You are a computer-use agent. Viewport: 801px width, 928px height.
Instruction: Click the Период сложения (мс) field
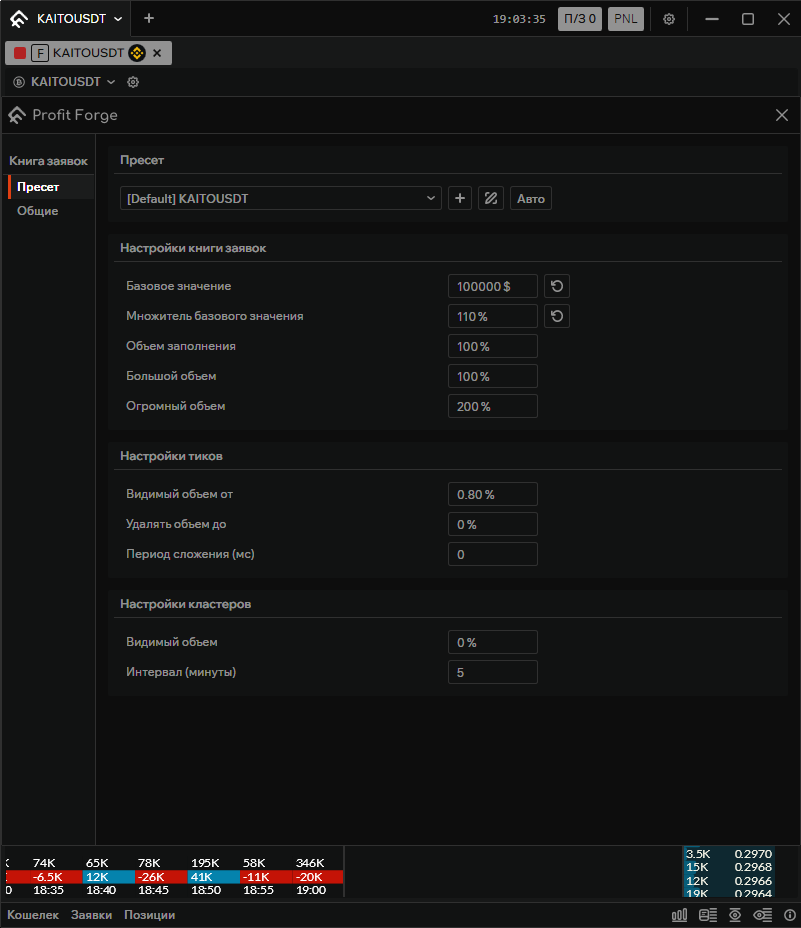point(493,555)
